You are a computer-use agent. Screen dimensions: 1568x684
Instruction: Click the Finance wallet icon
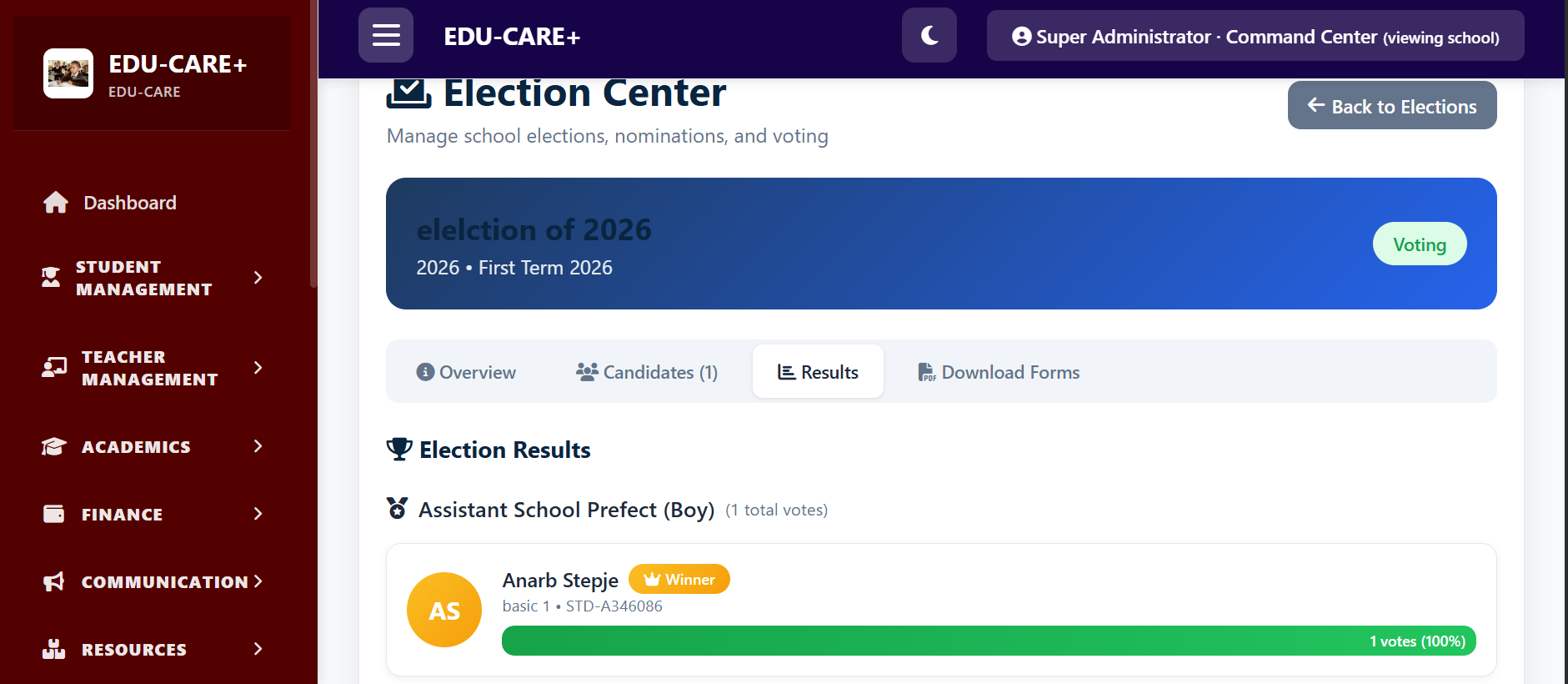[54, 514]
